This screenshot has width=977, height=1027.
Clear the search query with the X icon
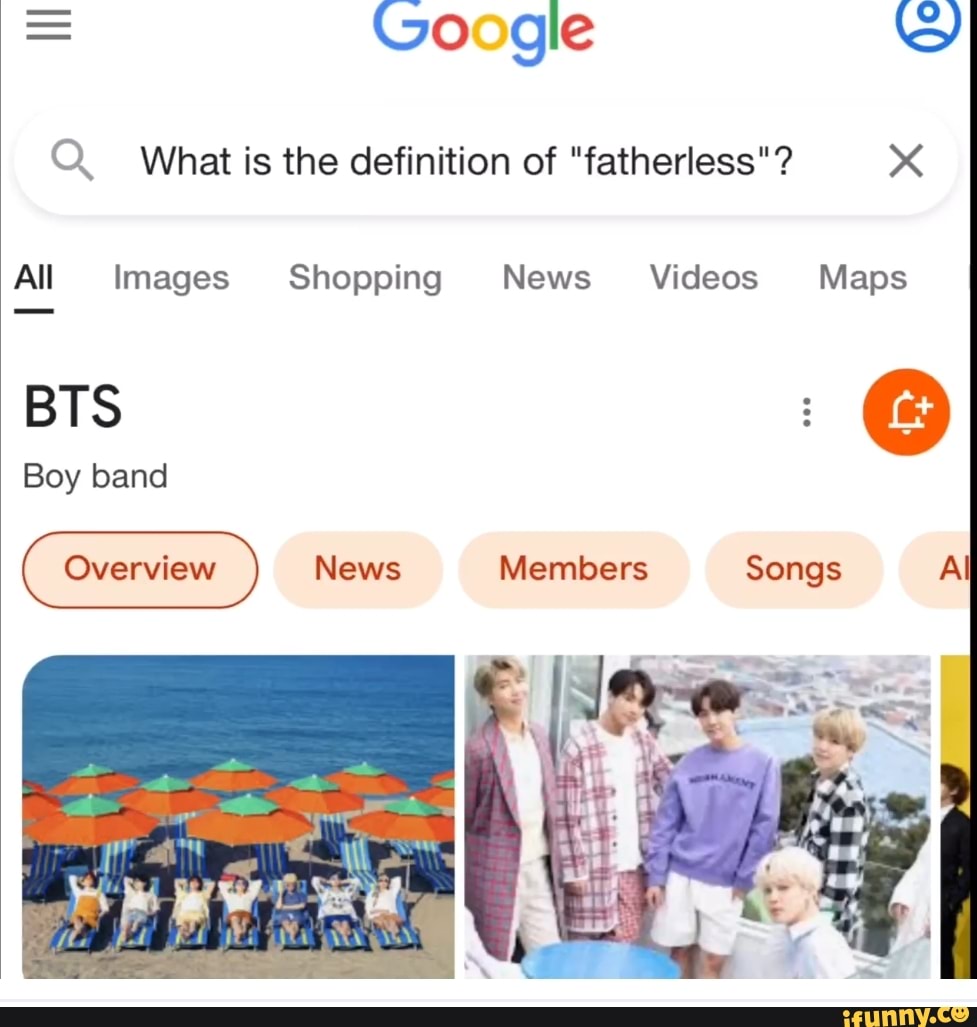pos(906,160)
